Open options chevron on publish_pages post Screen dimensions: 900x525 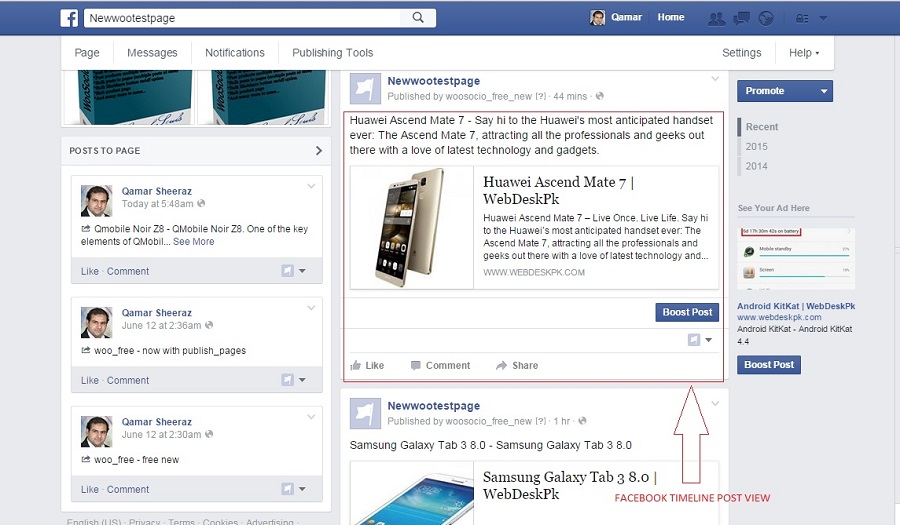(x=311, y=308)
